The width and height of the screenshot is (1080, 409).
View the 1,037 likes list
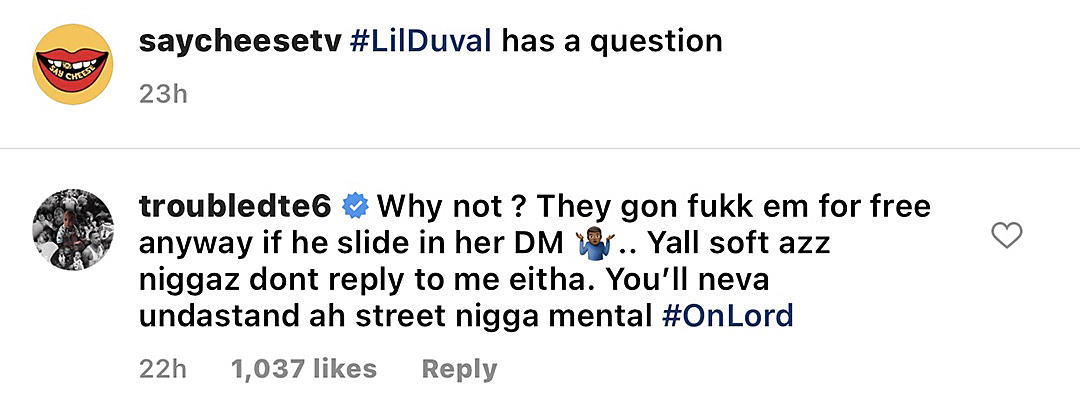pyautogui.click(x=304, y=369)
